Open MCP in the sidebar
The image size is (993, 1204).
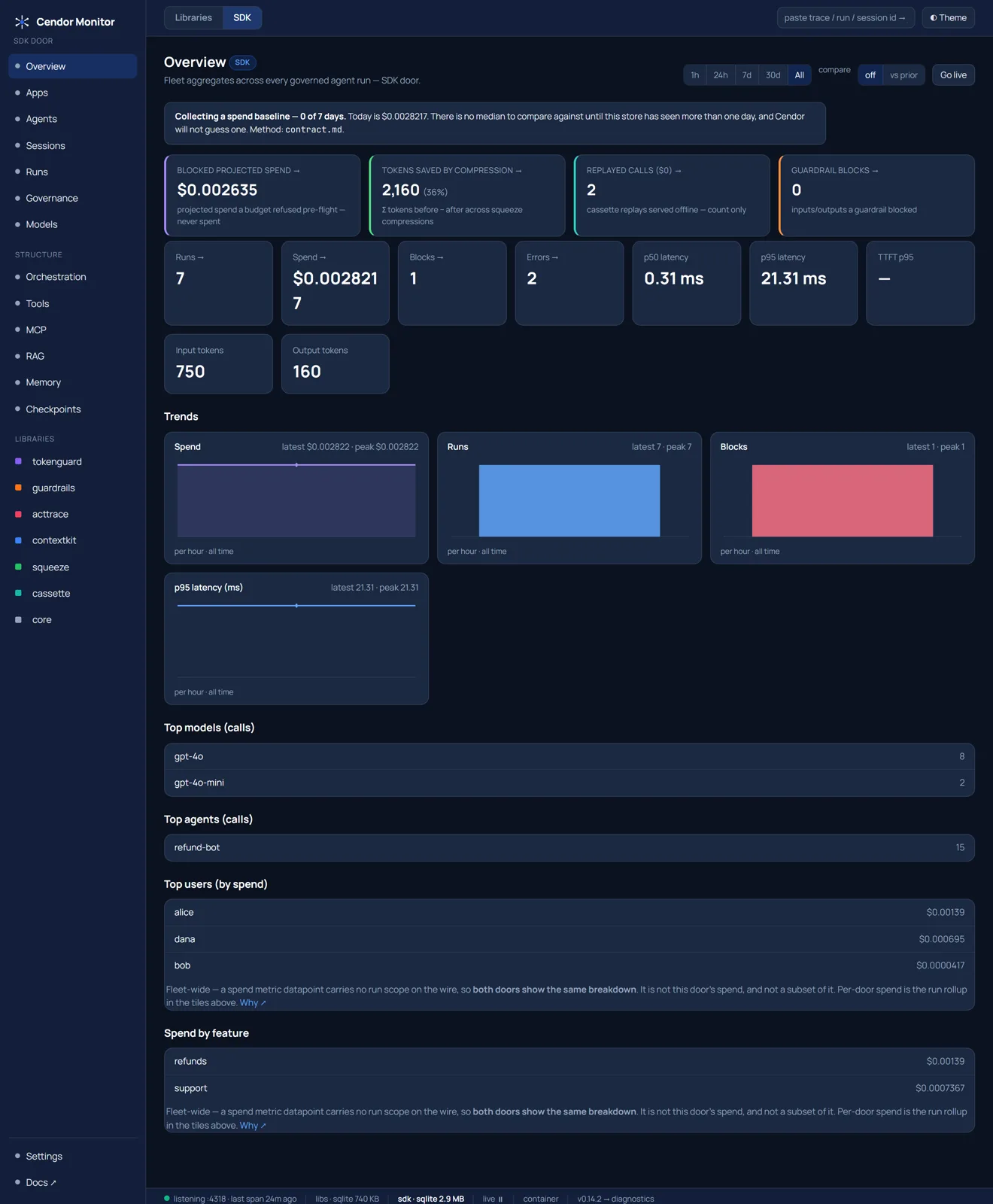tap(72, 330)
